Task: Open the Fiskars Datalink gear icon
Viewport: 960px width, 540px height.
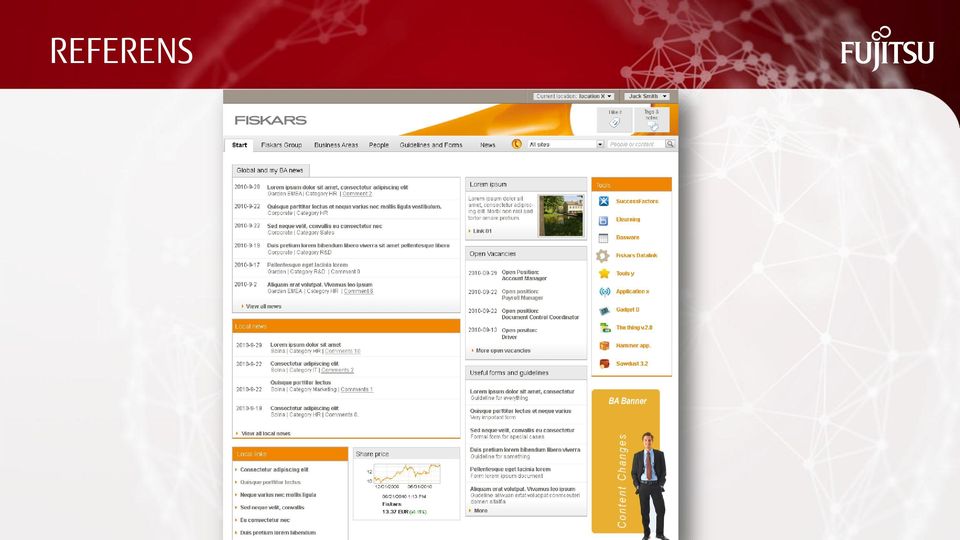Action: tap(603, 256)
